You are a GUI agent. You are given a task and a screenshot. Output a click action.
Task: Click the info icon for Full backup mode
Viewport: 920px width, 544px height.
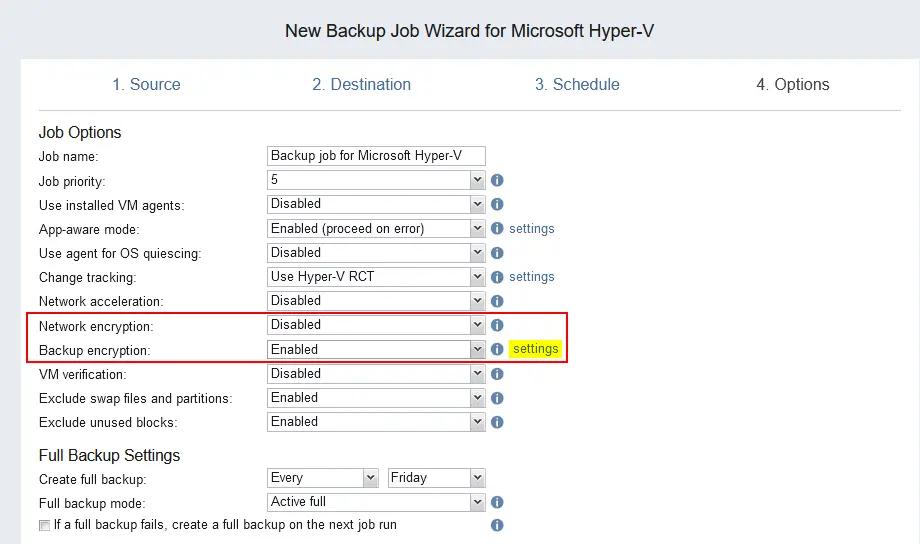pos(497,502)
